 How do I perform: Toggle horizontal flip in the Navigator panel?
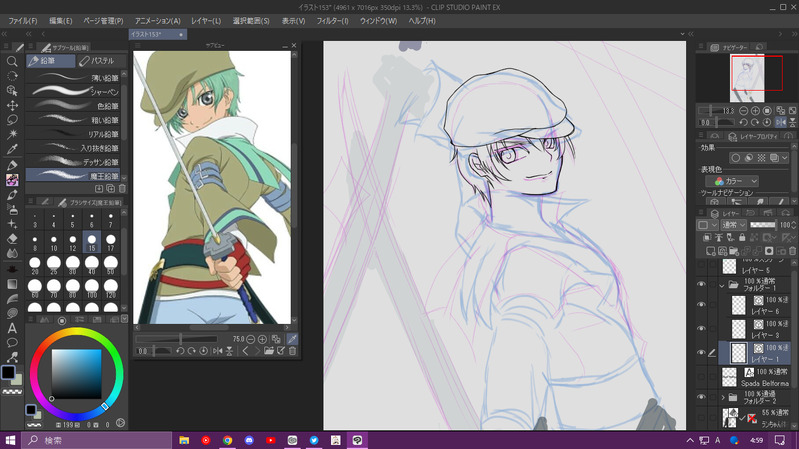tap(781, 122)
